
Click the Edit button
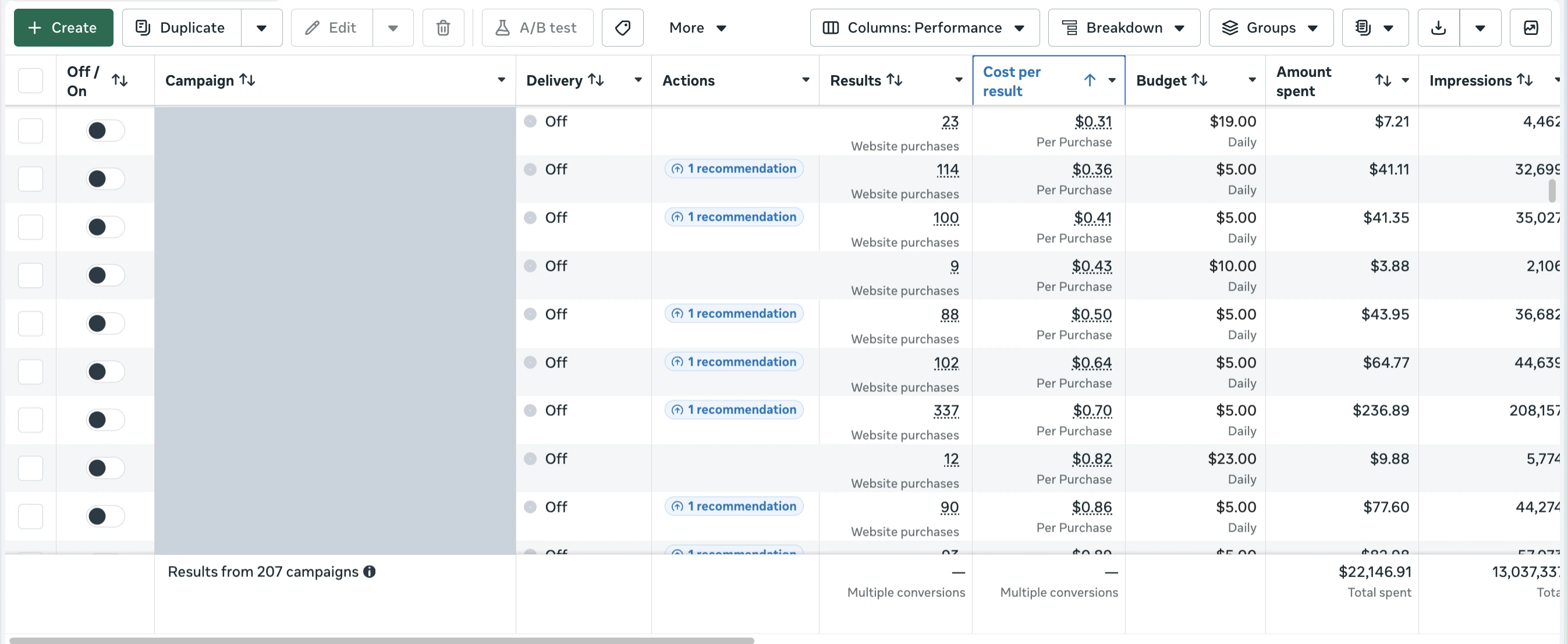point(331,27)
